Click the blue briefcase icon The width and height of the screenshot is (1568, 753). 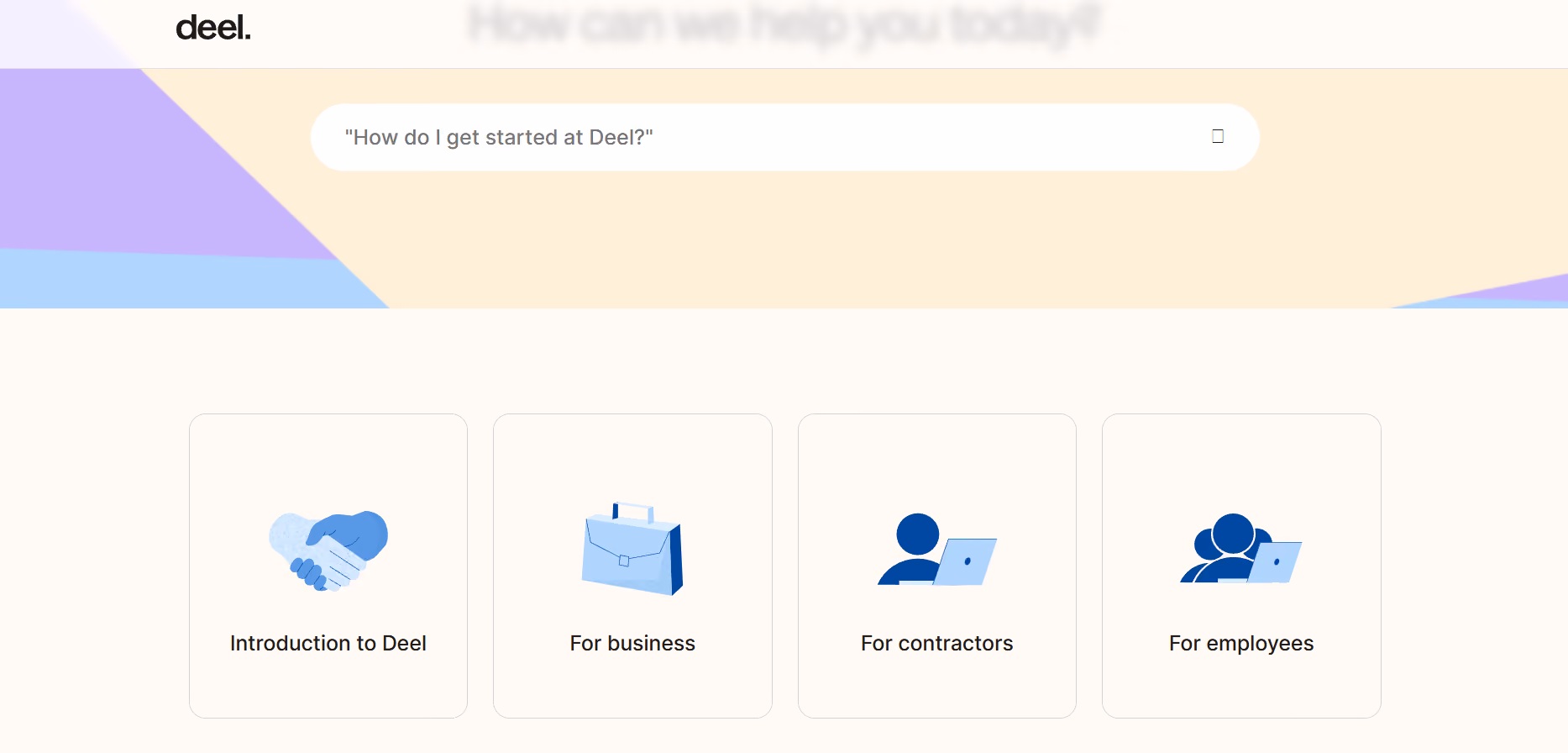tap(632, 549)
